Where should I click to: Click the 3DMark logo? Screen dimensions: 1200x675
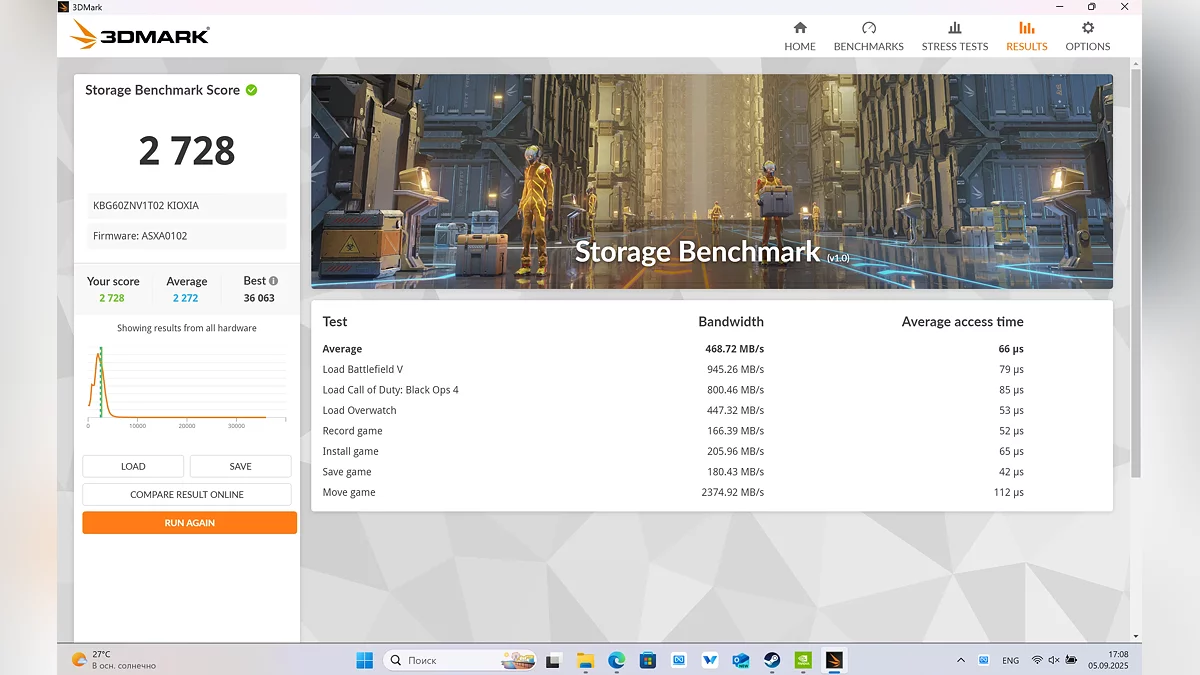click(140, 36)
